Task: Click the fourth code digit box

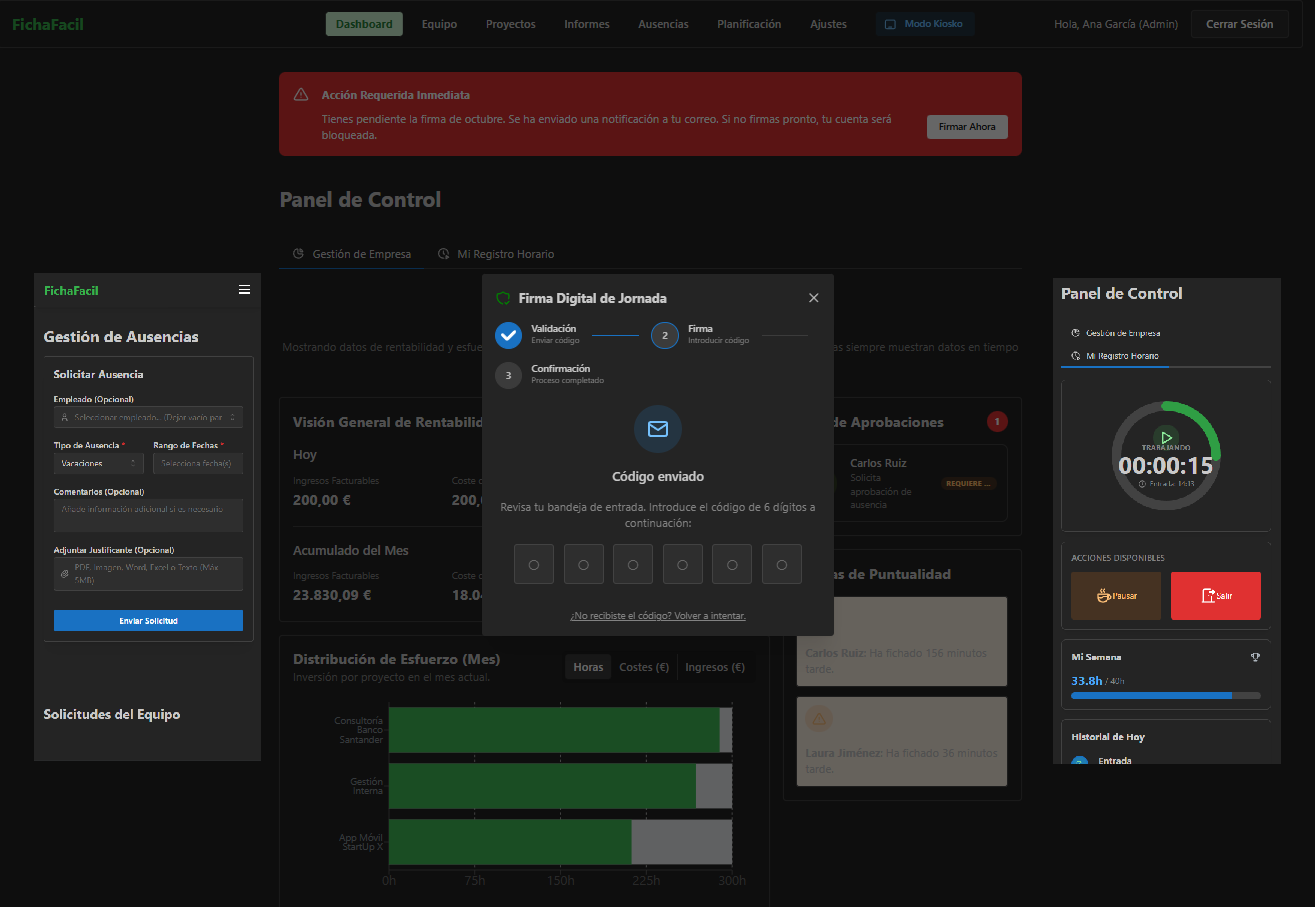Action: 683,564
